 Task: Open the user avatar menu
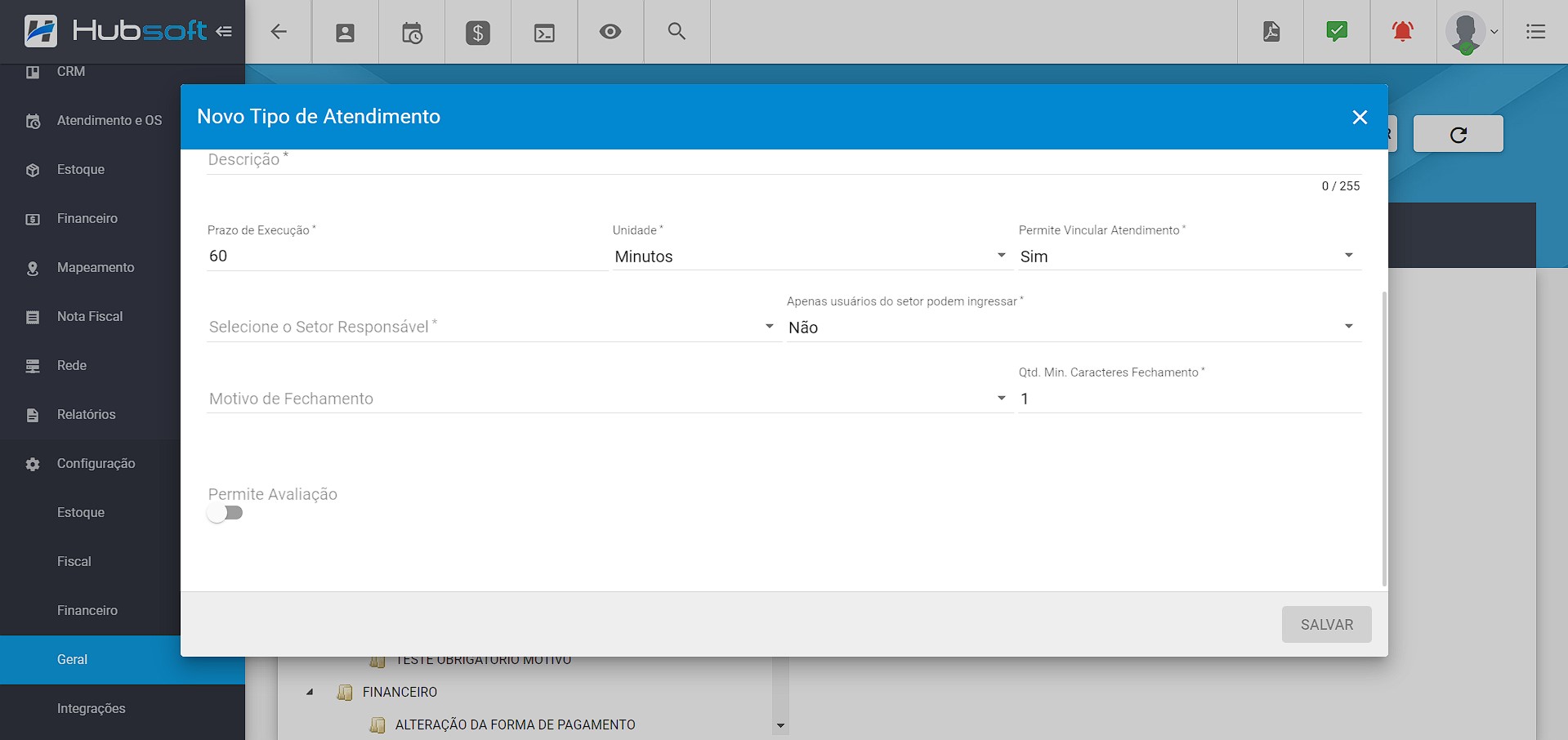coord(1466,33)
